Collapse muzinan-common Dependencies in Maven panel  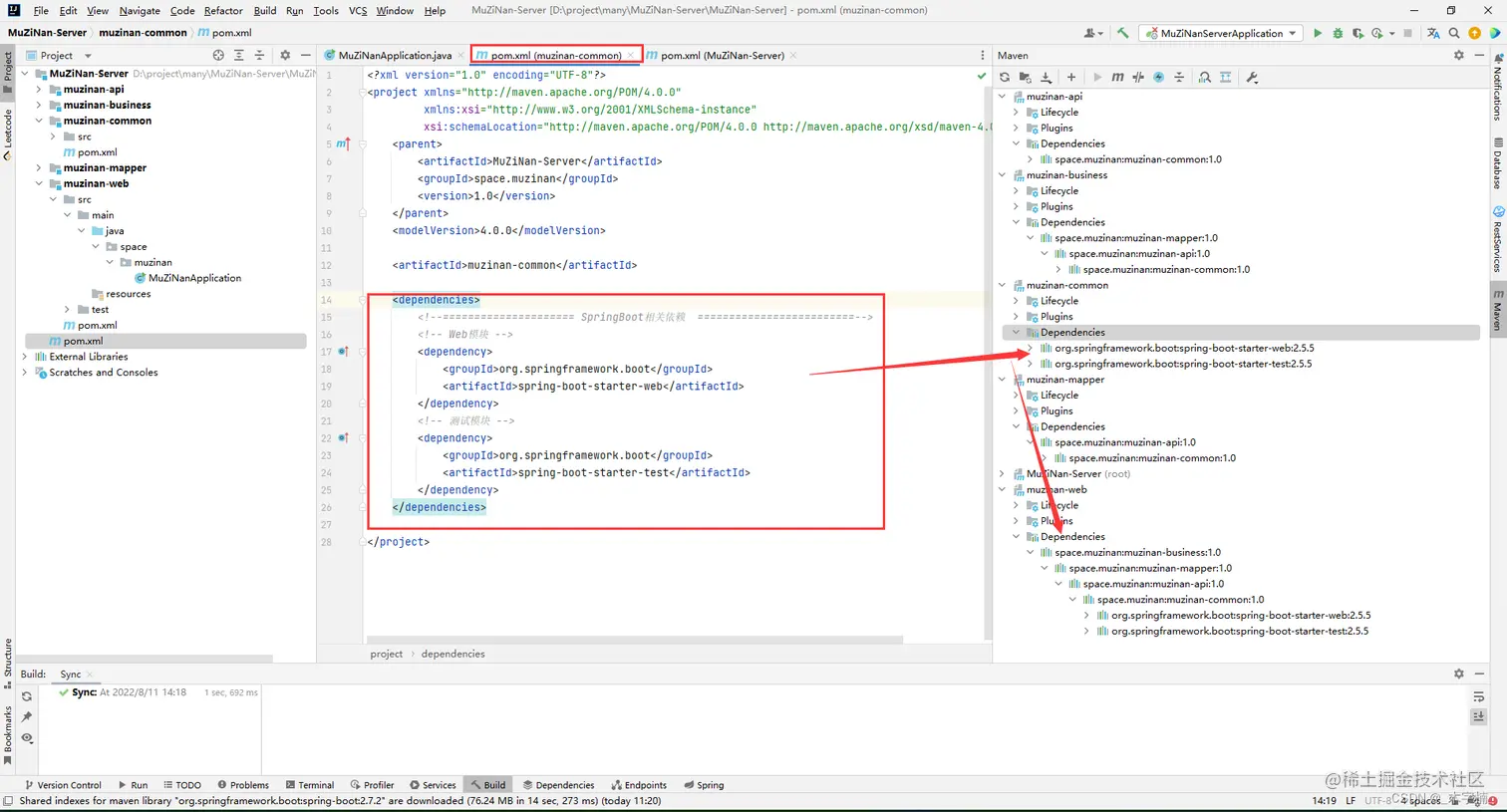pos(1017,332)
